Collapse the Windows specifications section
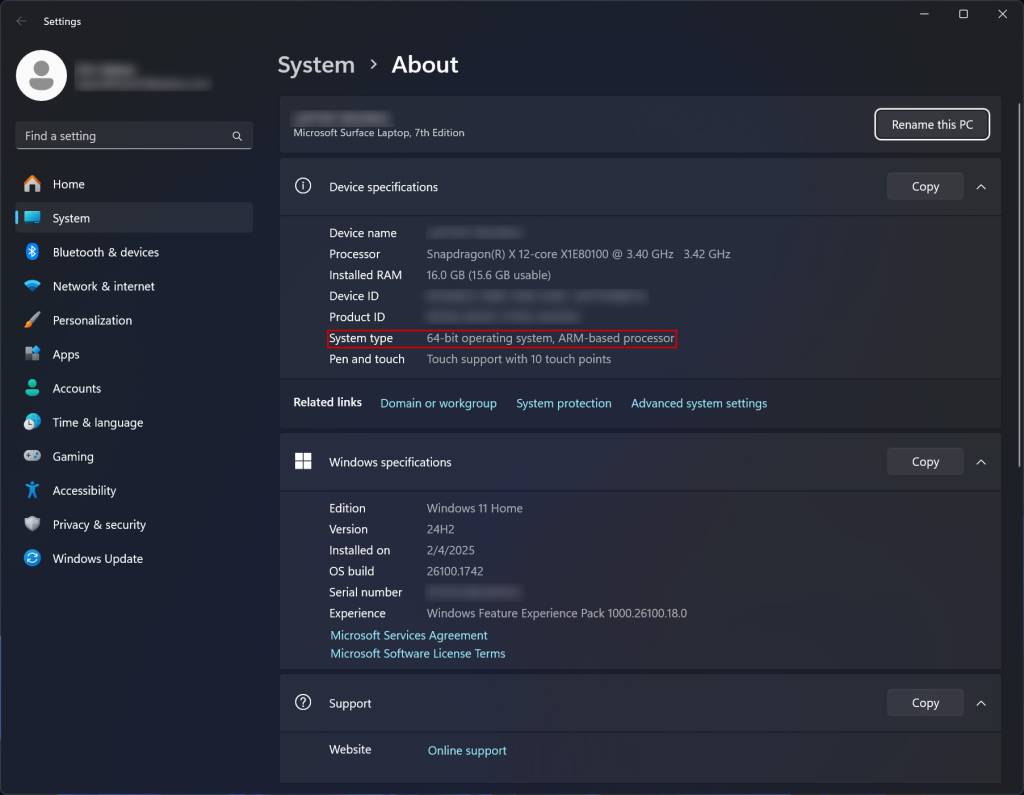Image resolution: width=1024 pixels, height=795 pixels. click(981, 461)
